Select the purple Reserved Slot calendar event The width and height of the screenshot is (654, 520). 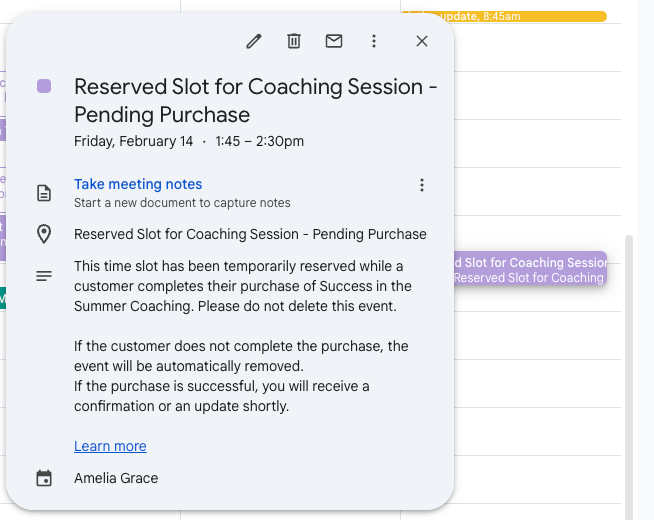(530, 269)
